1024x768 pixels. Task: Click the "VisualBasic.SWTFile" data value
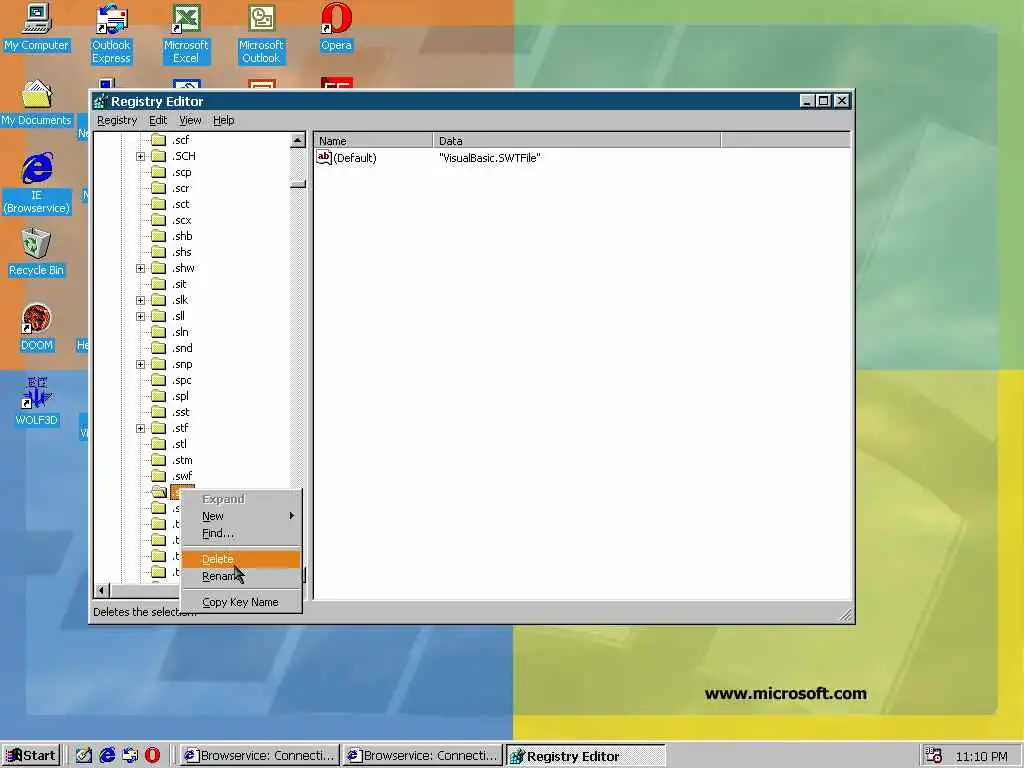[490, 157]
